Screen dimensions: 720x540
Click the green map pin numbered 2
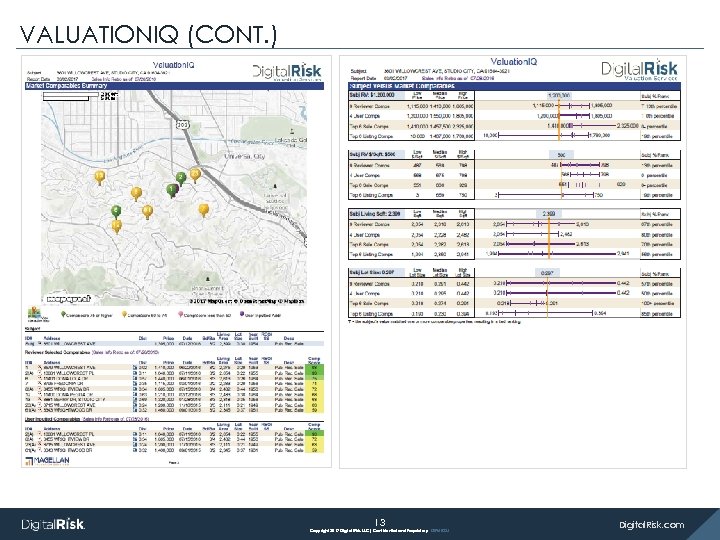pos(181,178)
